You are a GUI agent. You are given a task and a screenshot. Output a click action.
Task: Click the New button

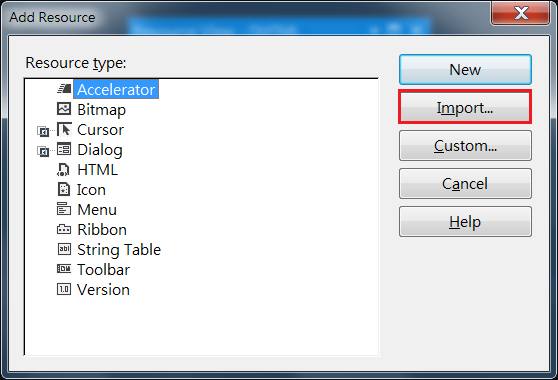465,69
